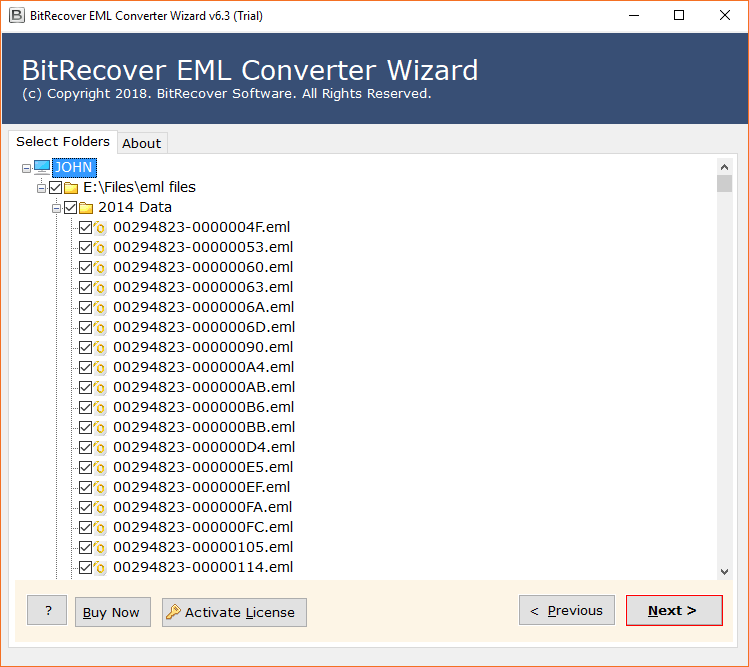Image resolution: width=749 pixels, height=667 pixels.
Task: Toggle checkbox for 00294823-000000FA.eml
Action: click(86, 508)
